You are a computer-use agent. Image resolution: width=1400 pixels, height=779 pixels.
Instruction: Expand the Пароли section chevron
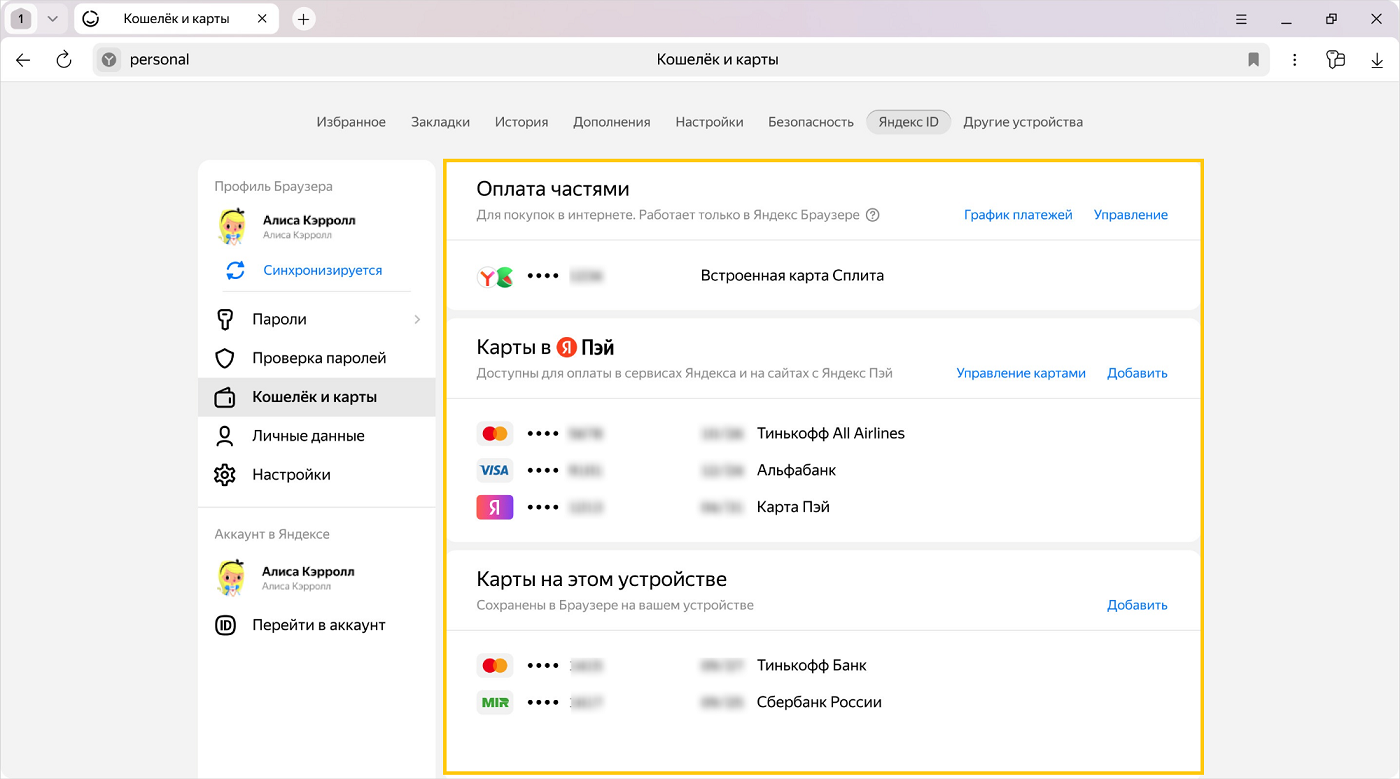417,319
